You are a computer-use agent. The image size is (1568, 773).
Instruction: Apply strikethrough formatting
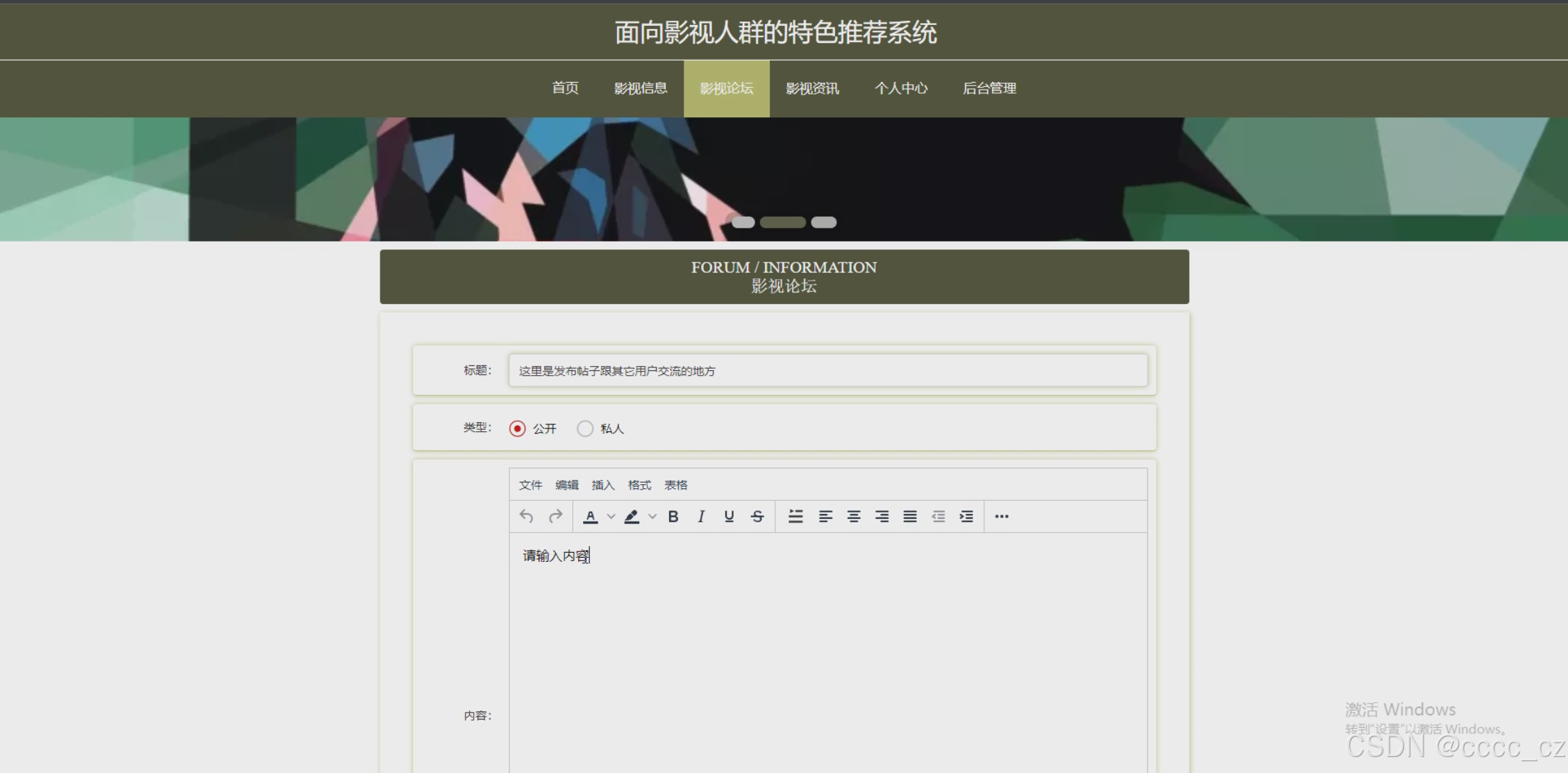757,516
